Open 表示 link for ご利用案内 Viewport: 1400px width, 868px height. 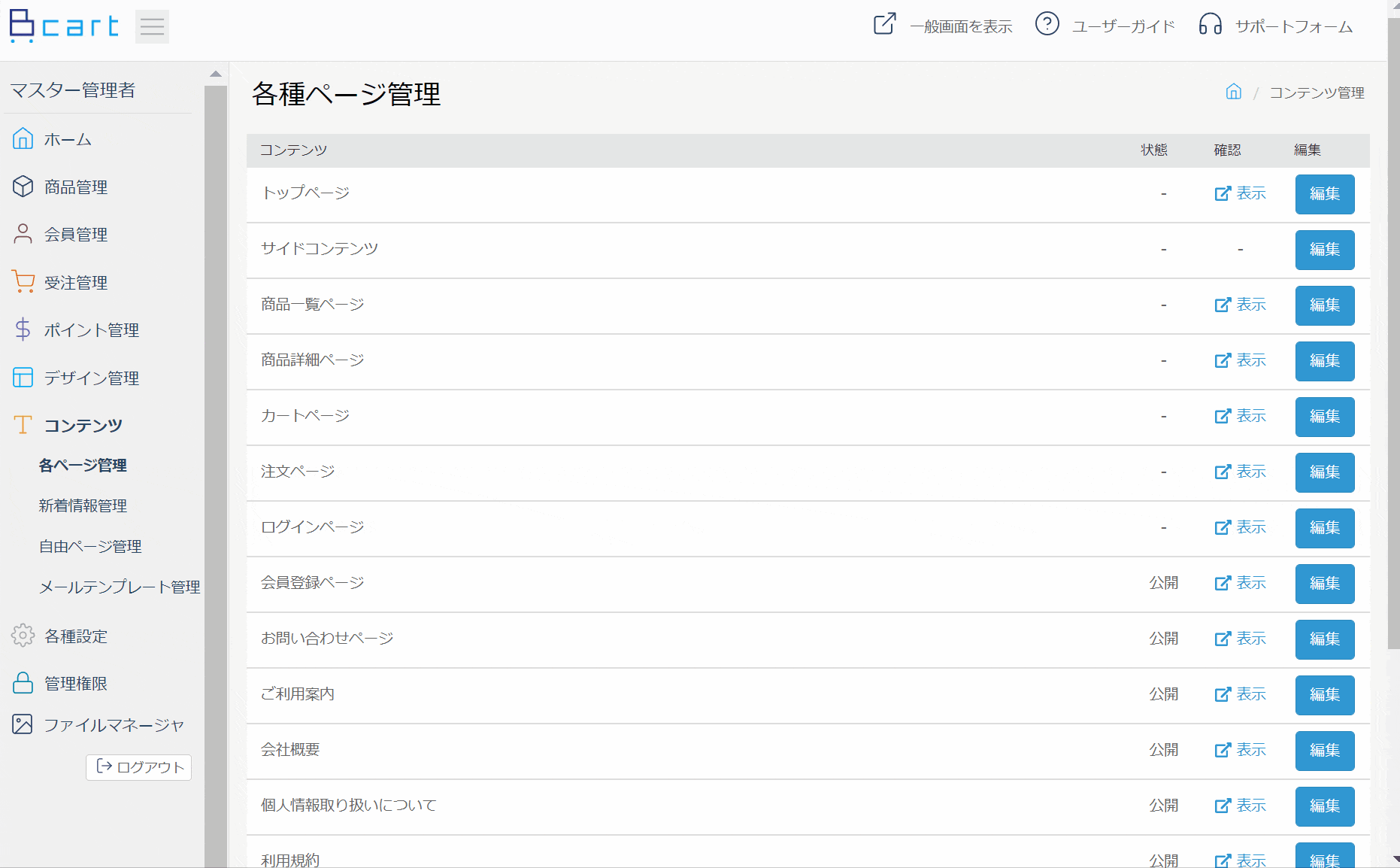pyautogui.click(x=1241, y=694)
